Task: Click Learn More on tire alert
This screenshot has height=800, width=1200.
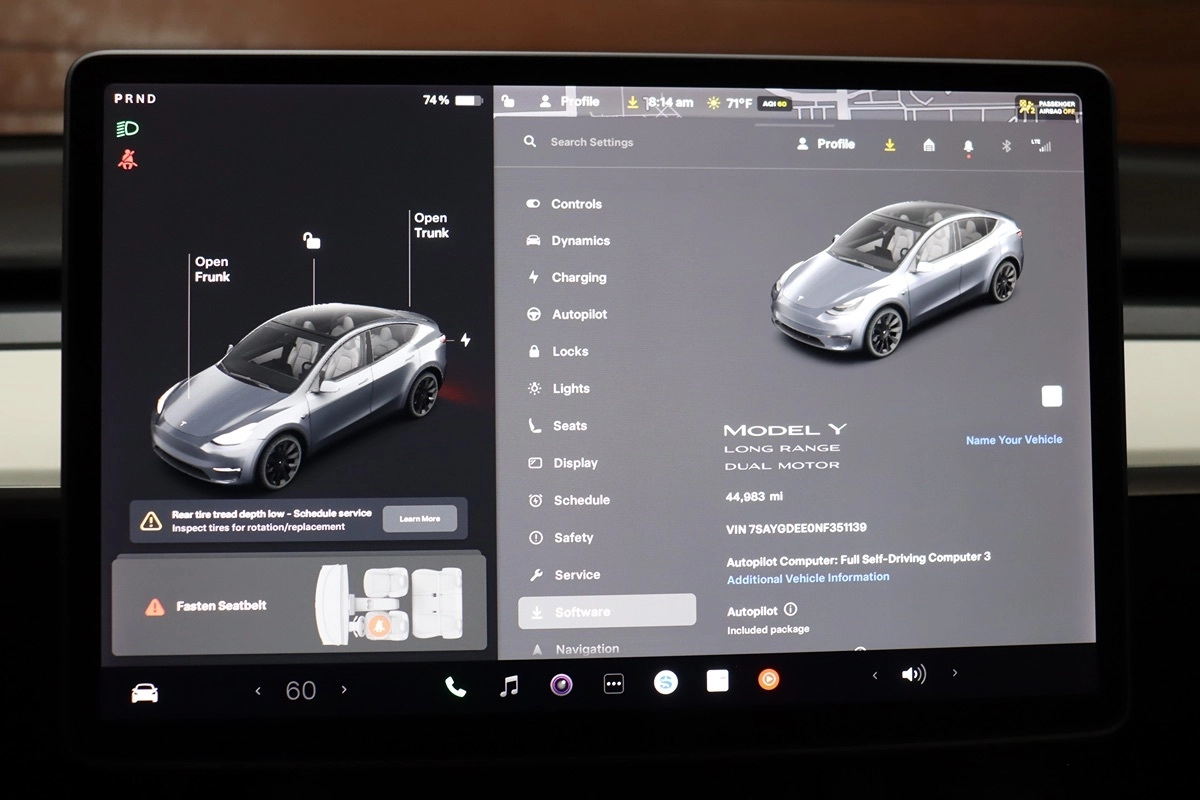Action: pos(420,519)
